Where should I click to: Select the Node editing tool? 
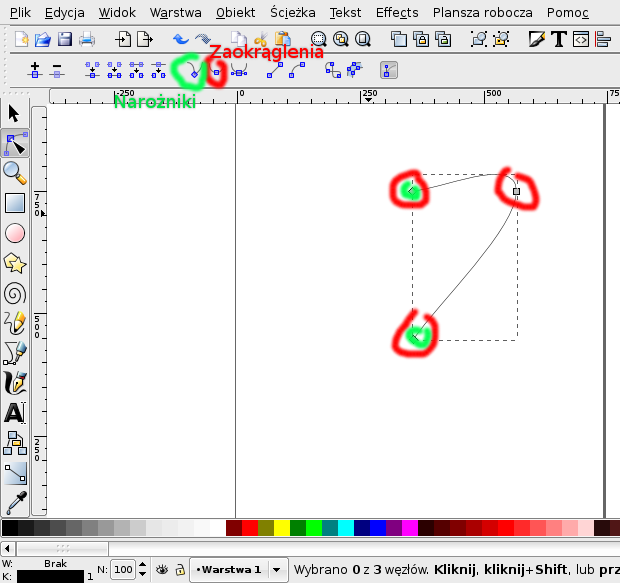15,143
